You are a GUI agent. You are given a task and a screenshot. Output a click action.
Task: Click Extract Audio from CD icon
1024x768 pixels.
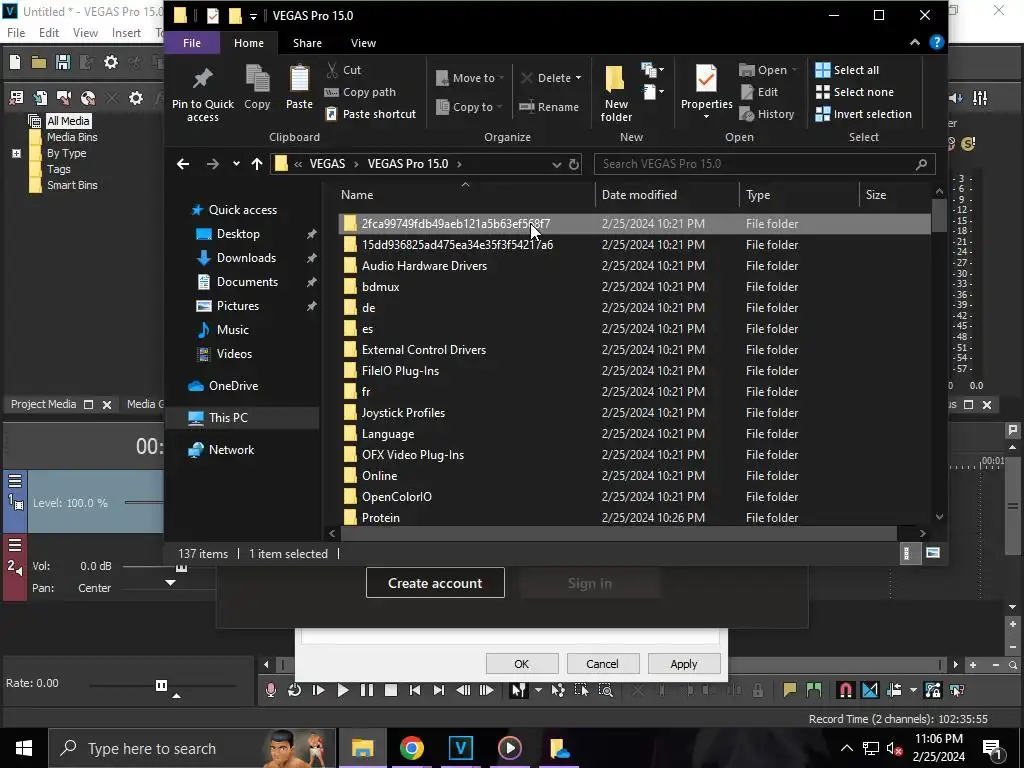tap(88, 98)
